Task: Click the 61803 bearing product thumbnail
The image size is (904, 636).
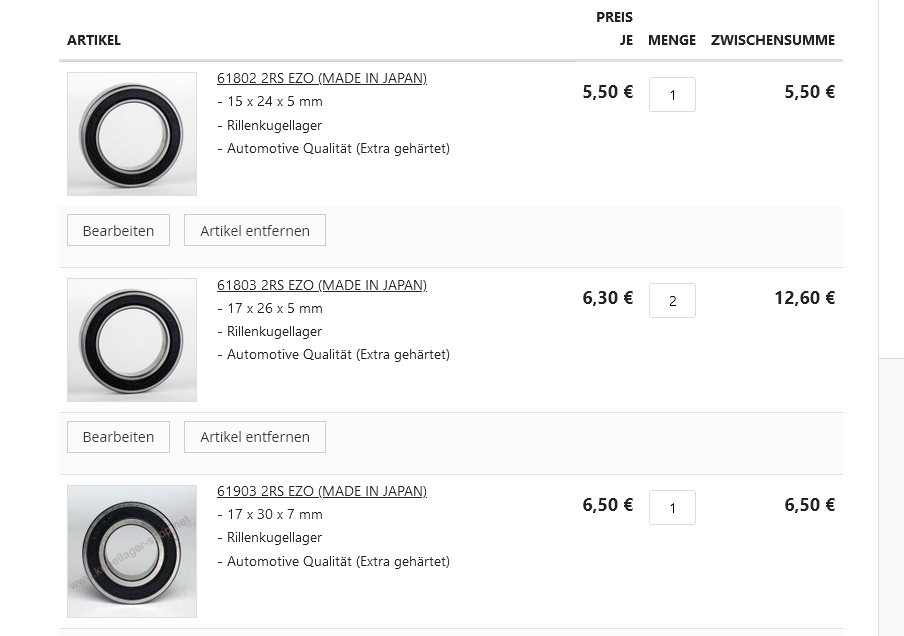Action: pos(132,340)
